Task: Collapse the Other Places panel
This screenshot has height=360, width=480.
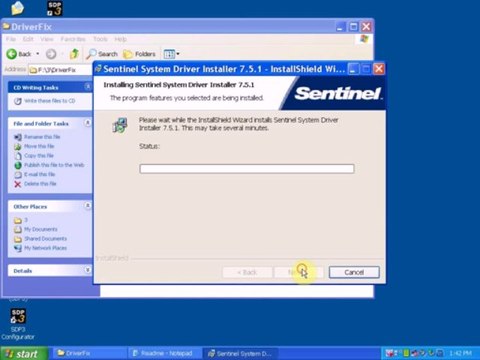Action: point(87,206)
